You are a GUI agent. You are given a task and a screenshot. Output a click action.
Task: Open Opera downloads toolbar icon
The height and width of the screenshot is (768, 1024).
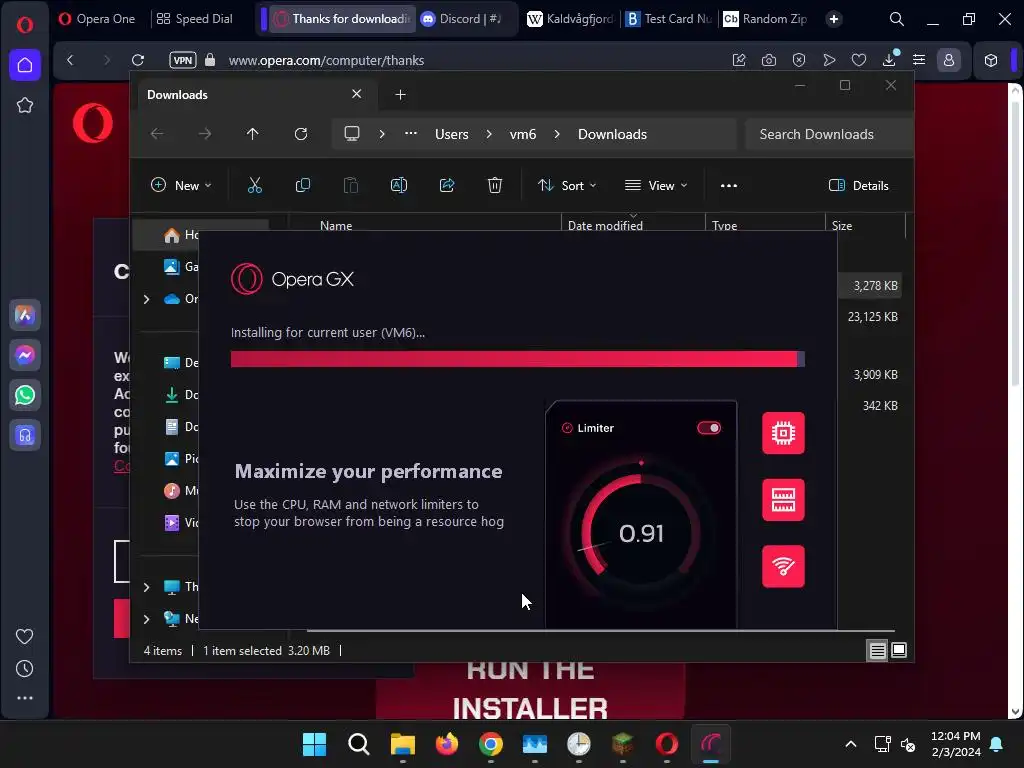pos(889,60)
